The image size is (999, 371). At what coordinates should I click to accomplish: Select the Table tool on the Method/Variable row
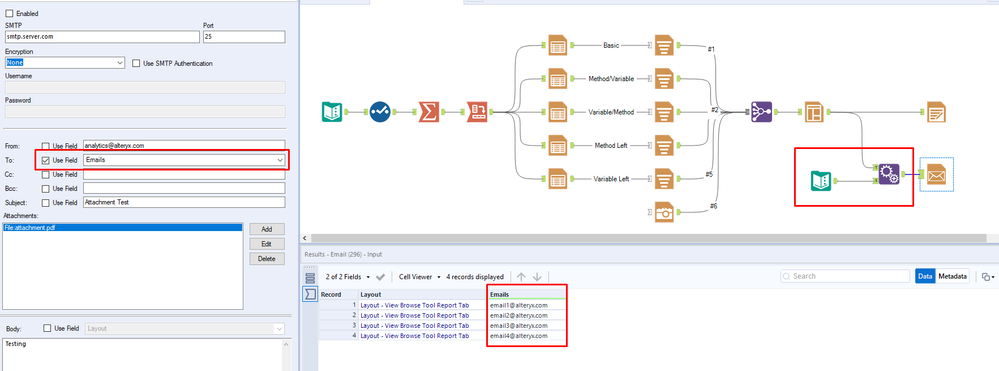pyautogui.click(x=557, y=79)
